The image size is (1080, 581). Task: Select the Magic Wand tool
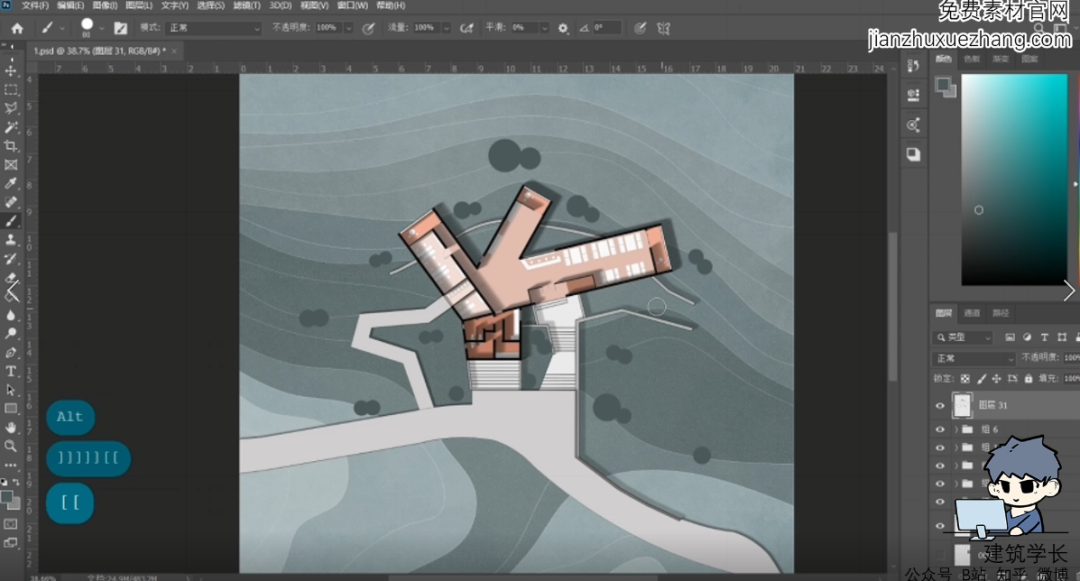tap(11, 127)
